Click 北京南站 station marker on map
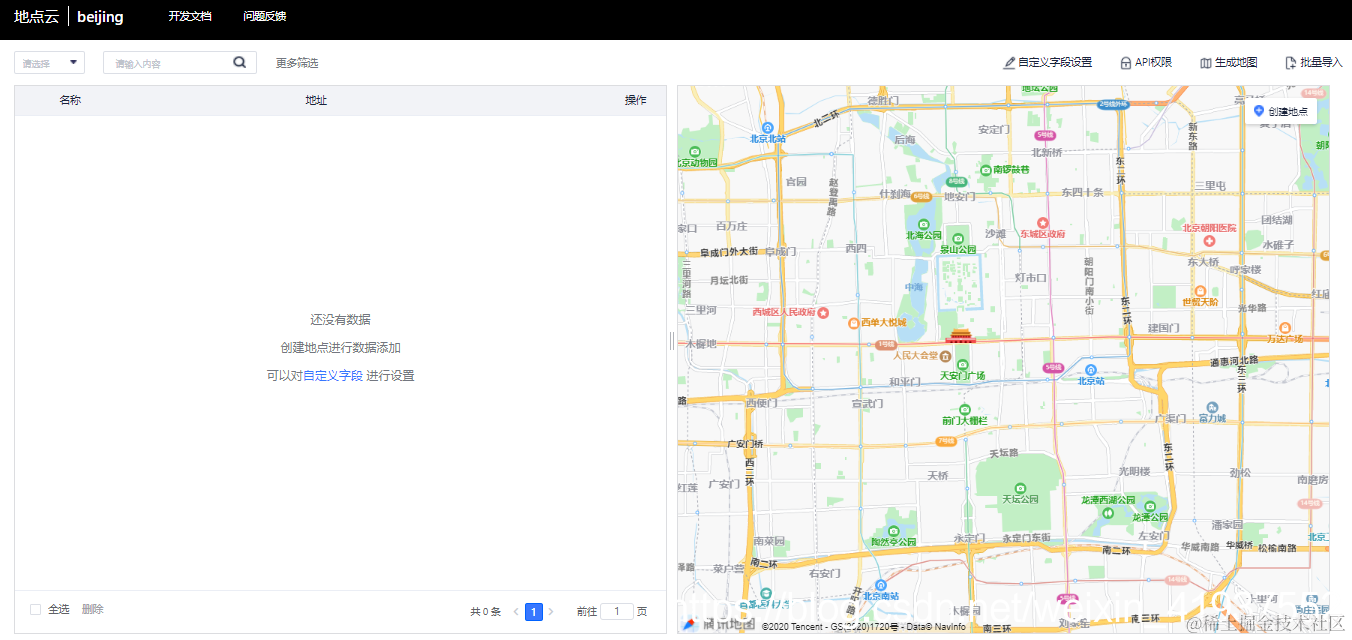Screen dimensions: 1352x640 [880, 585]
